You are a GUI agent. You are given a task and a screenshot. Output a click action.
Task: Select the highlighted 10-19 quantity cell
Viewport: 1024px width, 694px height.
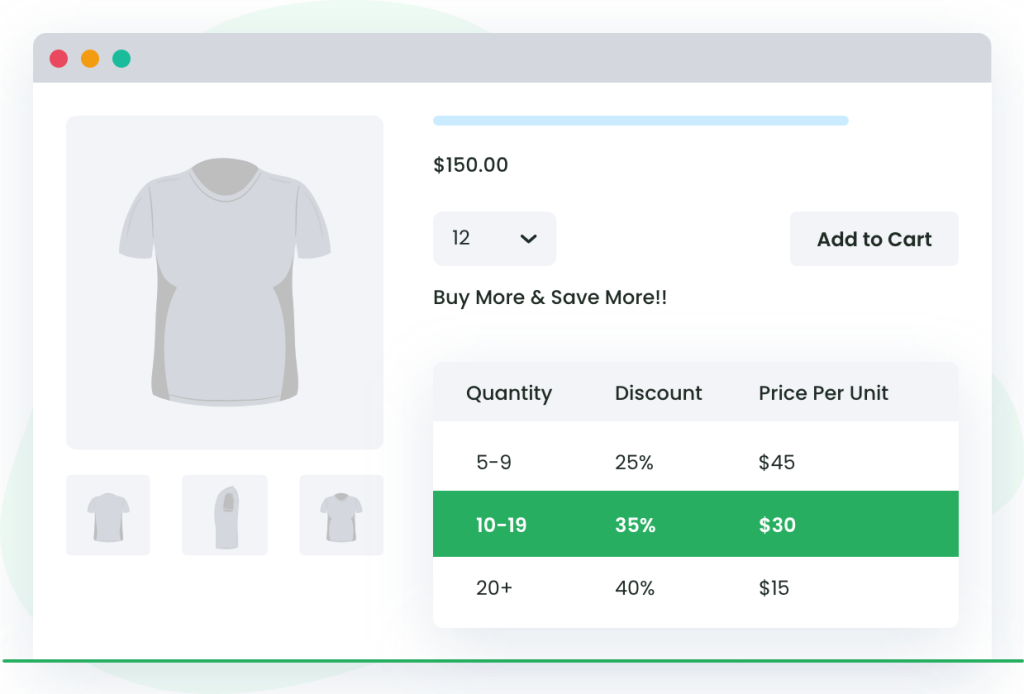click(501, 525)
